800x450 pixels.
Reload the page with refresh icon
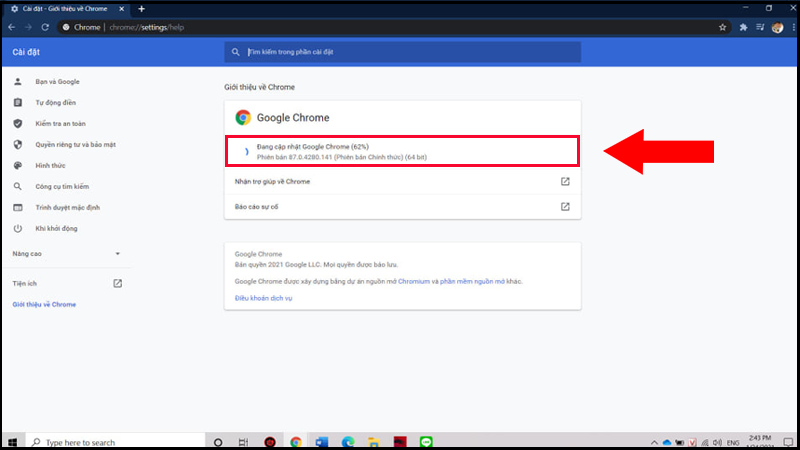tap(45, 28)
